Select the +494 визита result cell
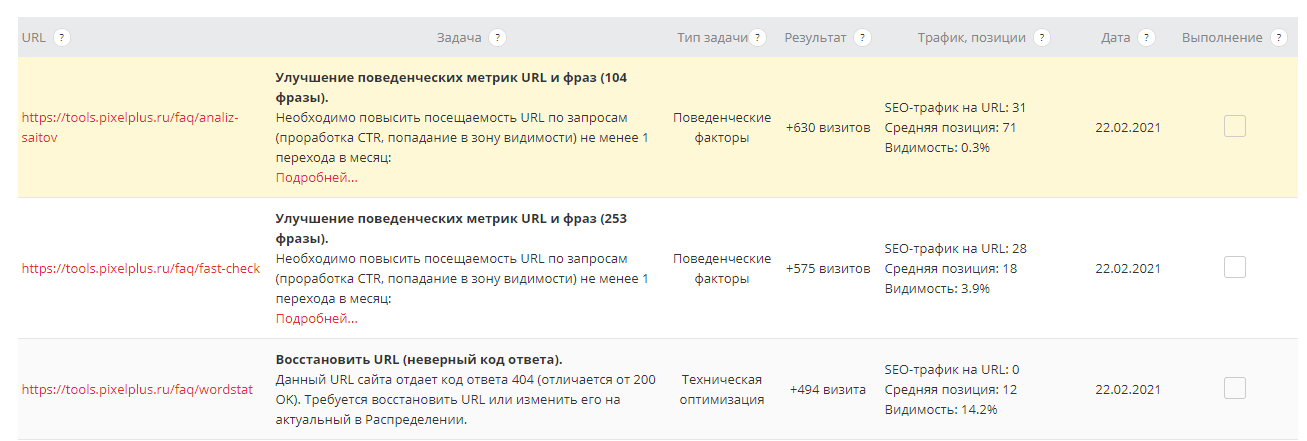 [828, 390]
